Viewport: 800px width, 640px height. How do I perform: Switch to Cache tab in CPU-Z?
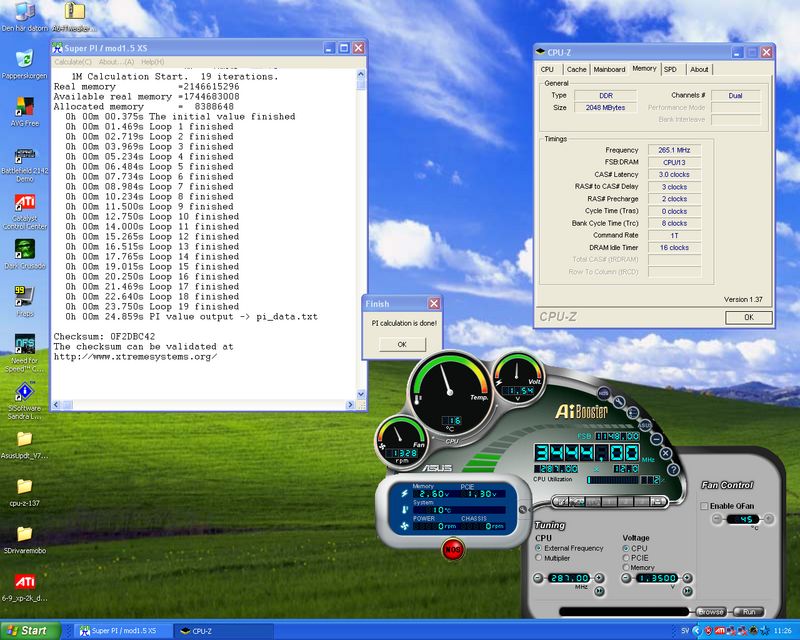click(577, 69)
